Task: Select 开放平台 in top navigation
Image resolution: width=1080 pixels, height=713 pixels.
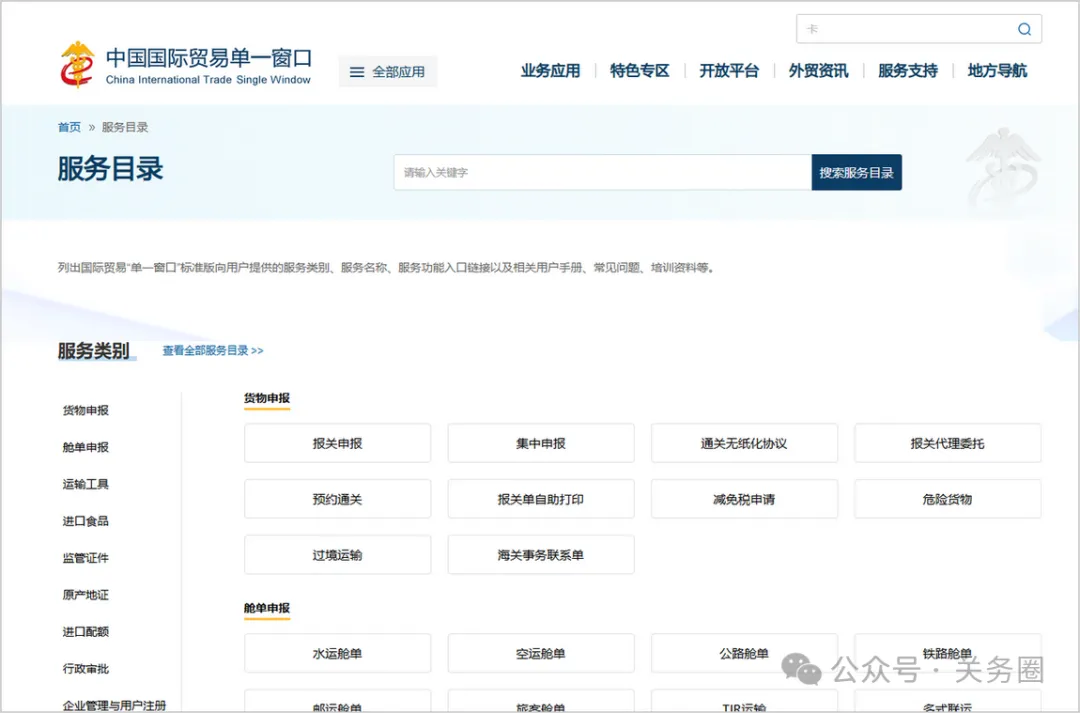Action: tap(728, 71)
